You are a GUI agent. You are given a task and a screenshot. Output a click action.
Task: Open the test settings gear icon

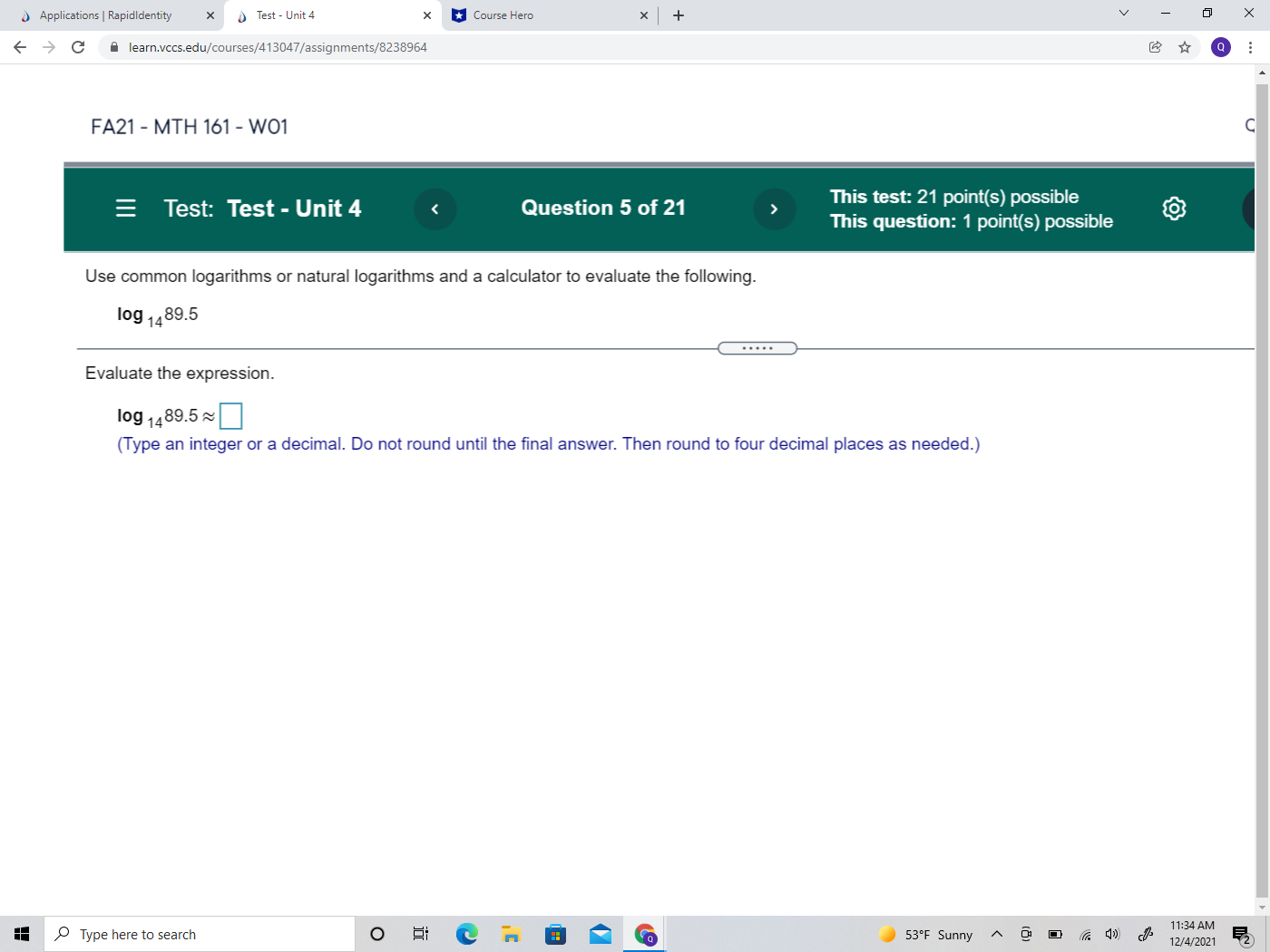pyautogui.click(x=1174, y=209)
